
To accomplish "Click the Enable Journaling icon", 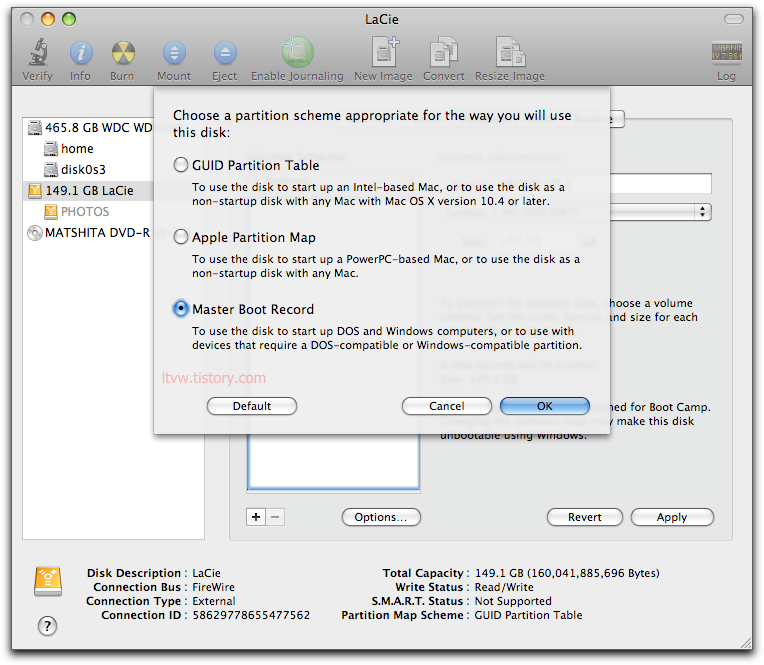I will click(x=297, y=52).
